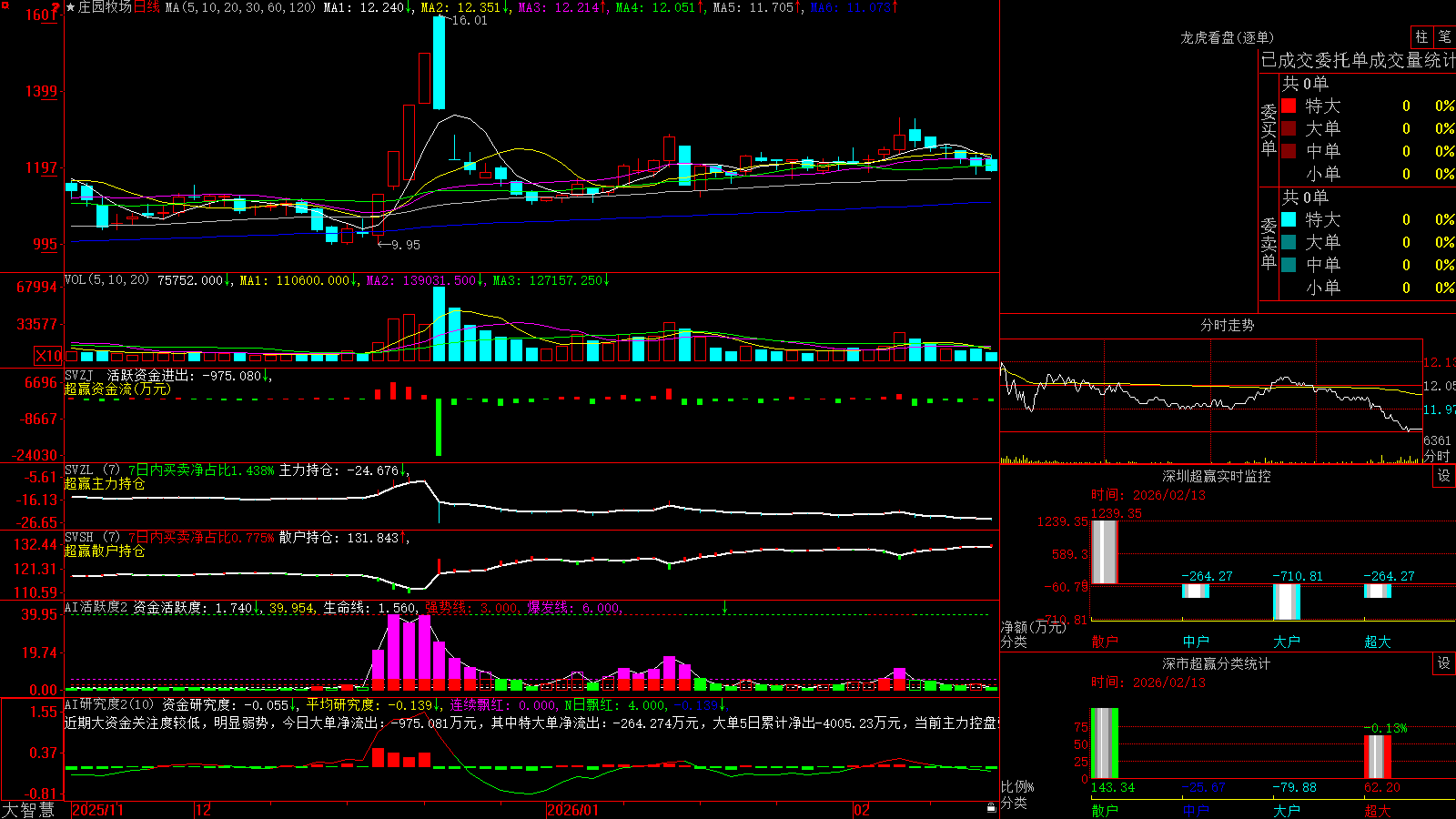Screen dimensions: 1456x819
Task: Select the 2025/11 timeline marker
Action: pos(97,810)
